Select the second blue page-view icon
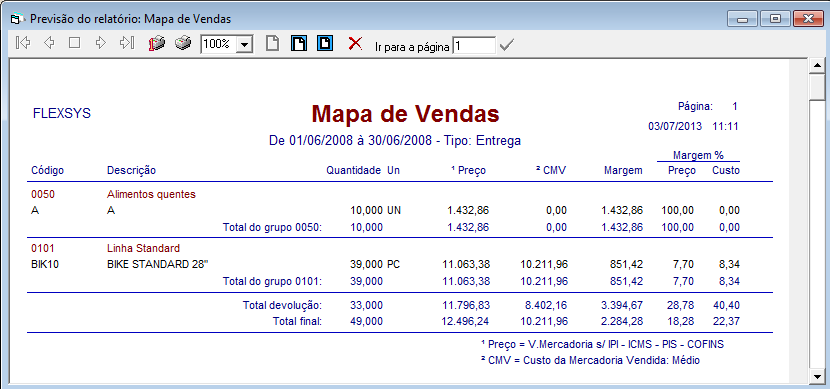Screen dimensions: 830x389 (325, 43)
